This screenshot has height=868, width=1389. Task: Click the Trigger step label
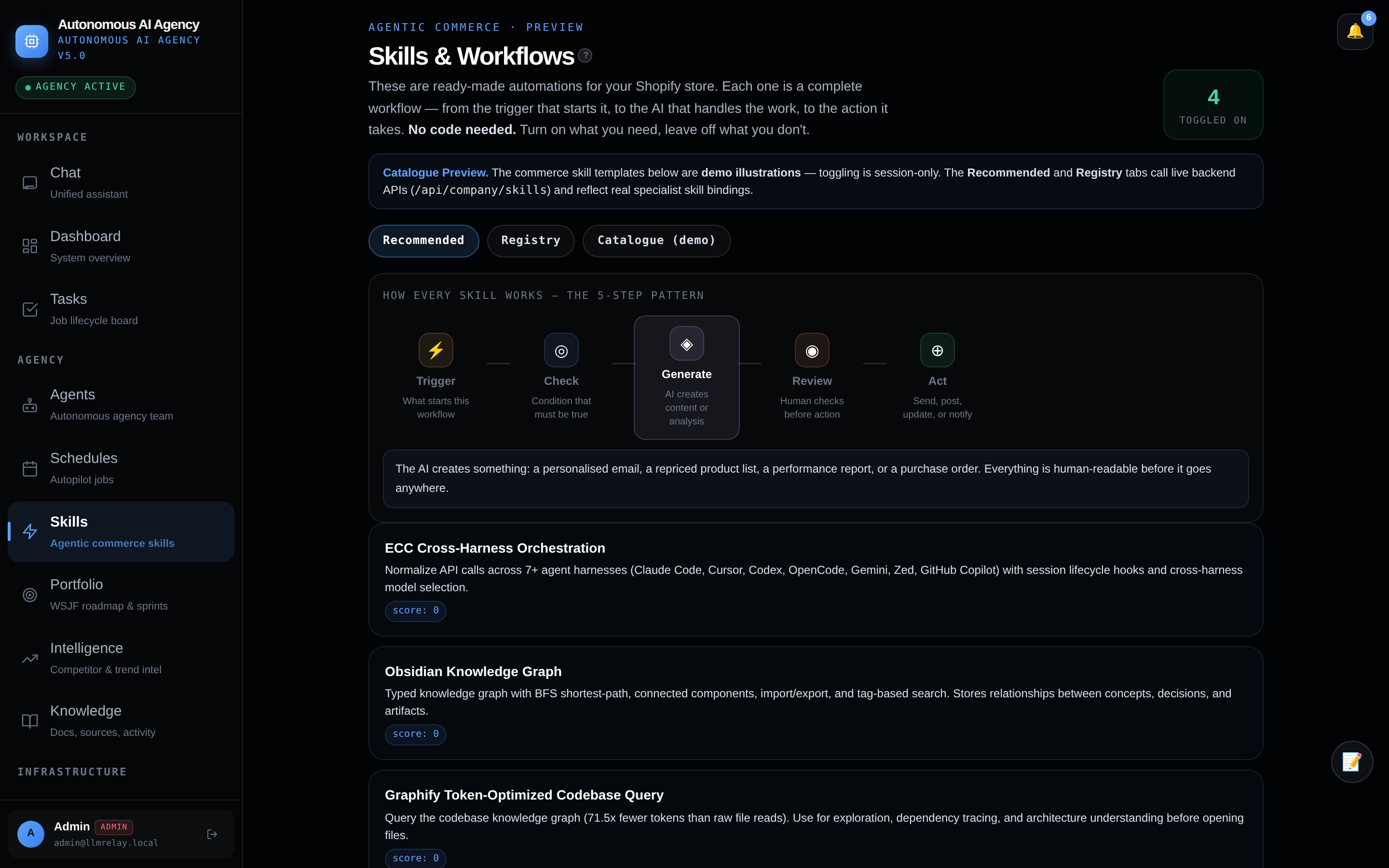click(436, 381)
